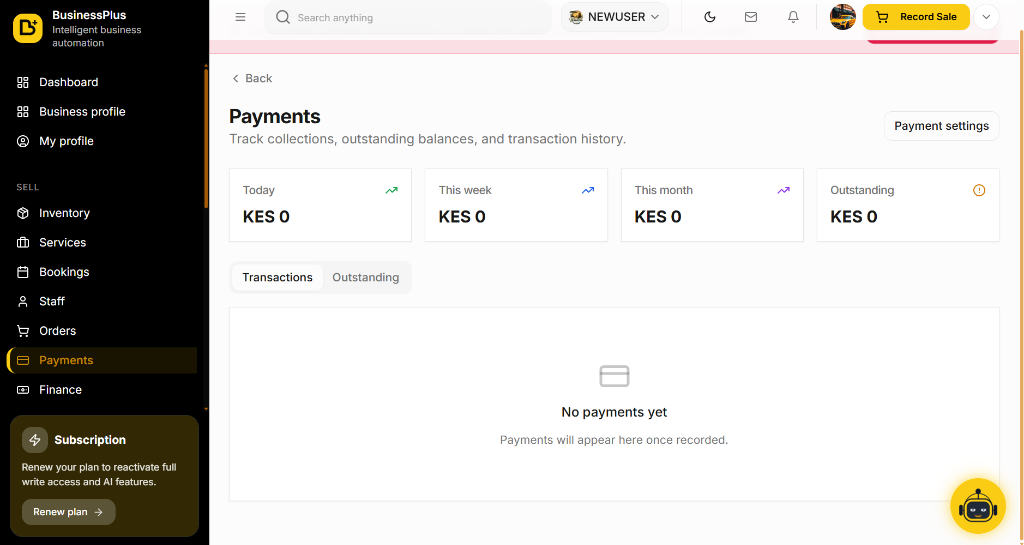Open Bookings section
The height and width of the screenshot is (545, 1024).
[103, 272]
